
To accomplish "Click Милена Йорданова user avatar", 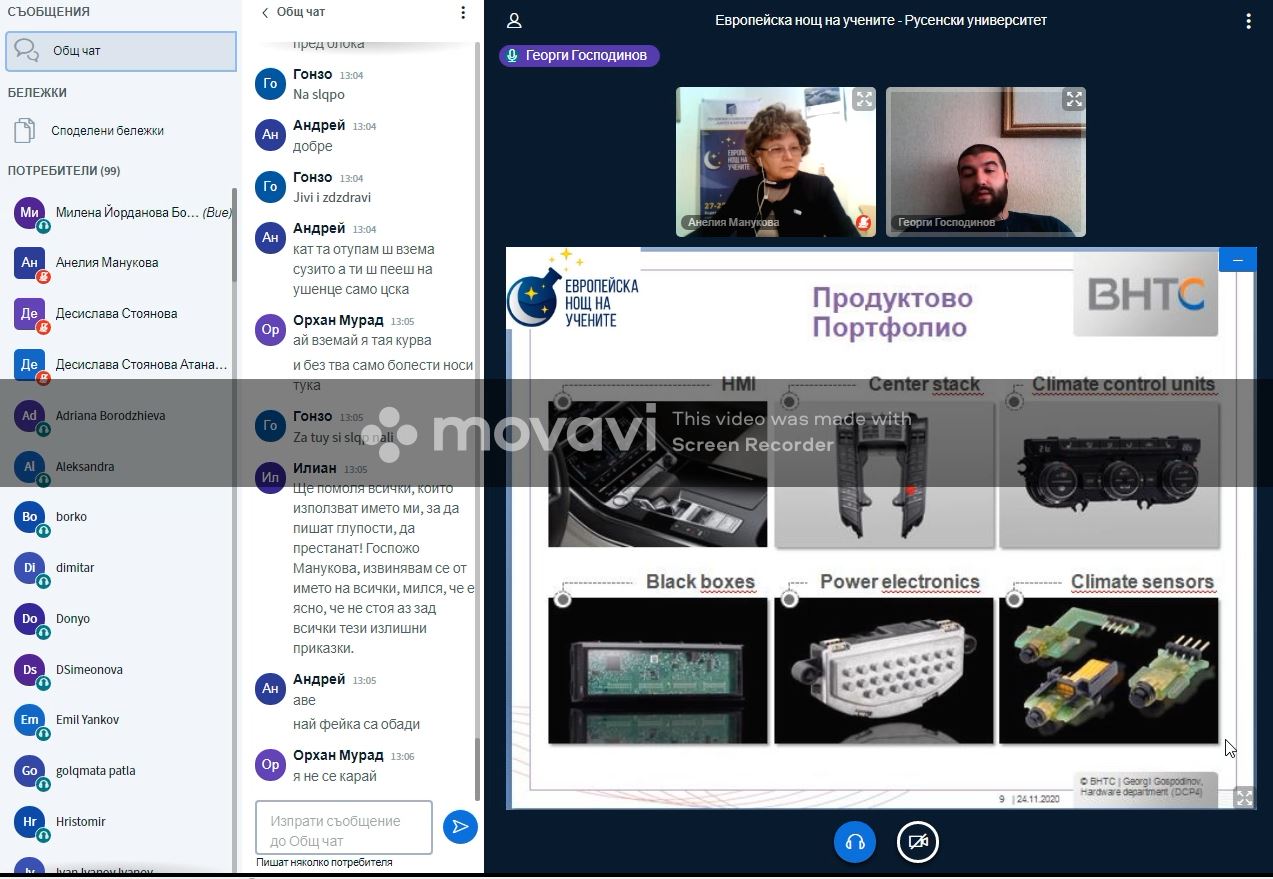I will click(29, 213).
